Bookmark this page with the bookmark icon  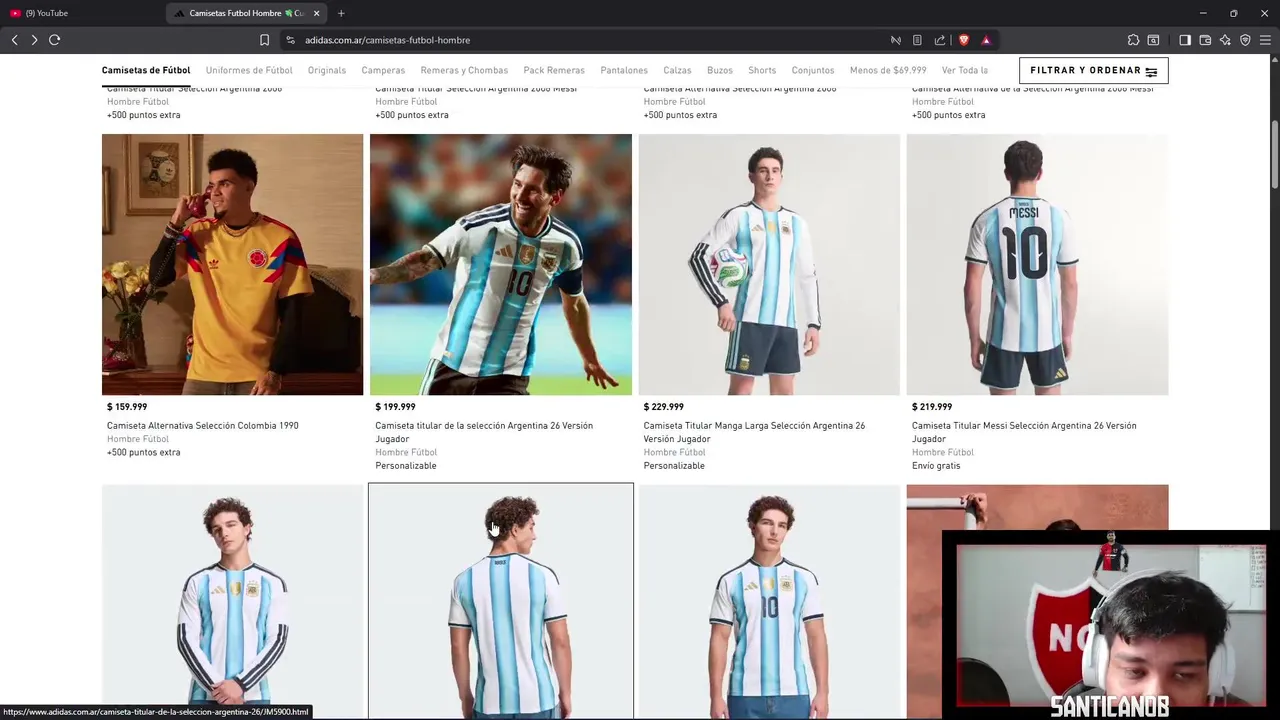pos(264,40)
